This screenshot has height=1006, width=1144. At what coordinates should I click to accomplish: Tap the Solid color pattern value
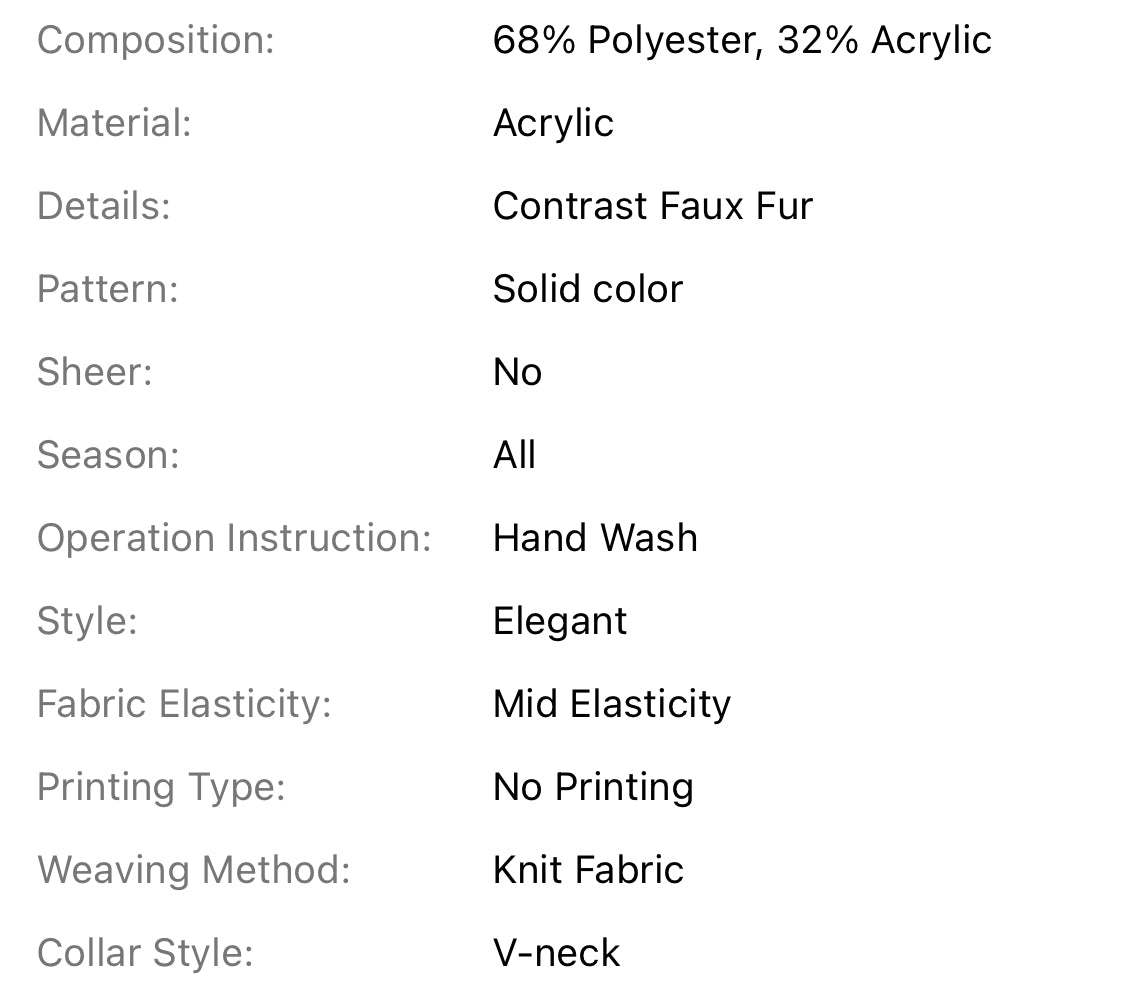click(588, 290)
